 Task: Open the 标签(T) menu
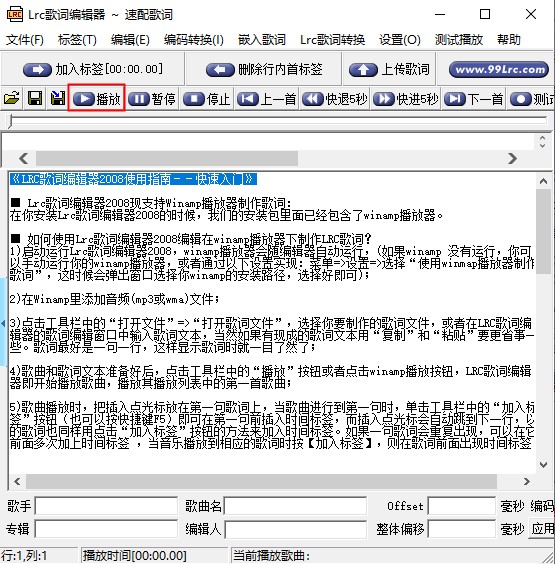click(x=77, y=40)
